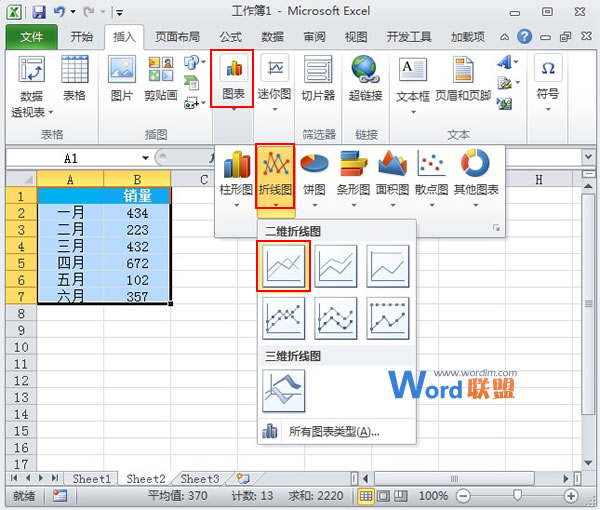Open the File (文件) tab
The image size is (600, 510).
[x=32, y=37]
